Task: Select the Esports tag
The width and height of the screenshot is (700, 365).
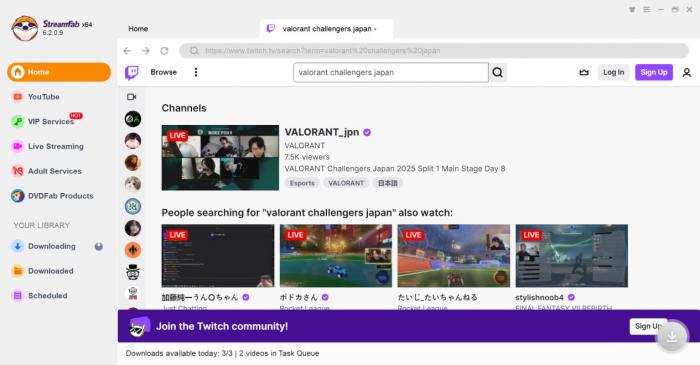Action: coord(302,183)
